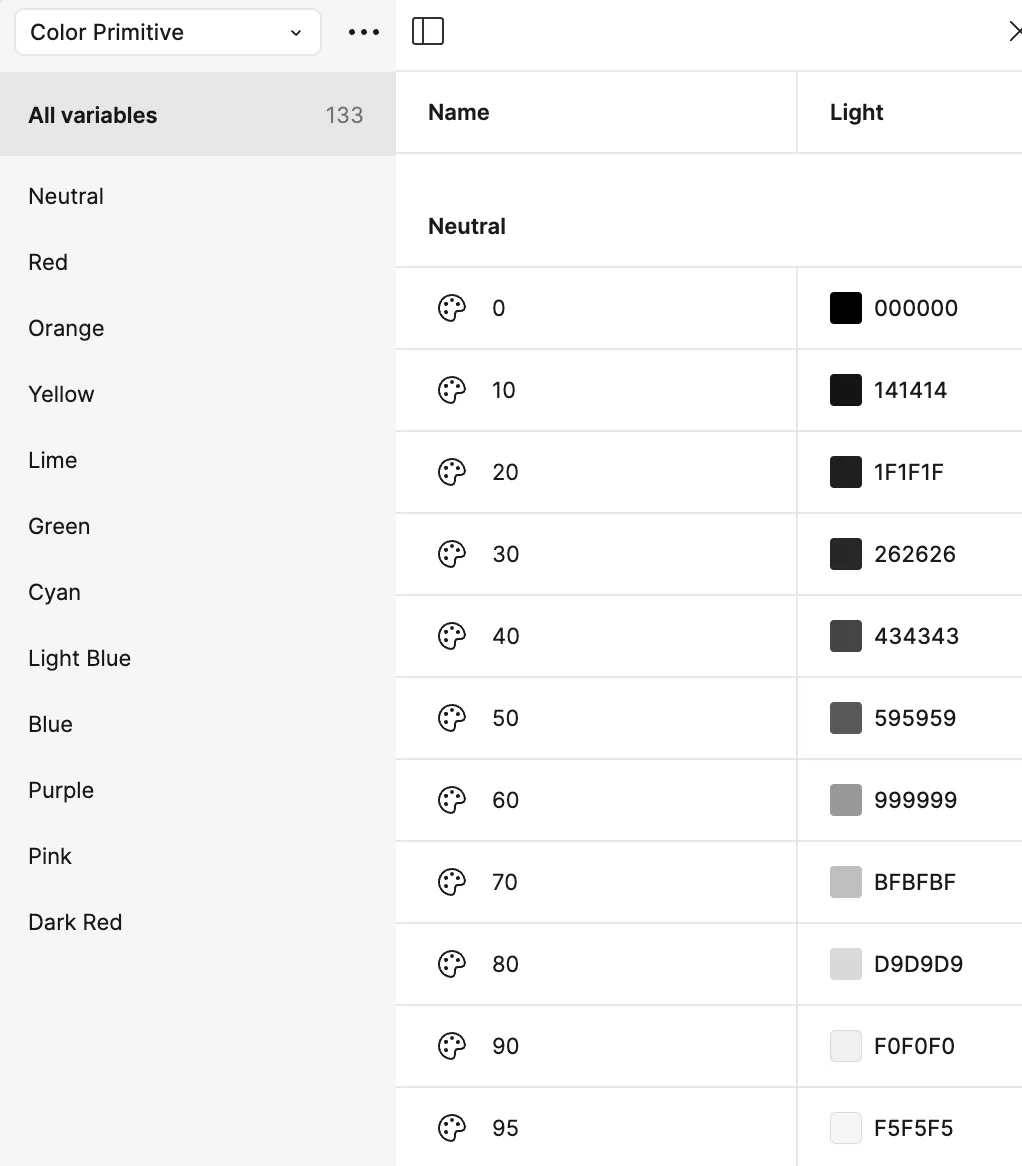The width and height of the screenshot is (1022, 1166).
Task: Toggle the sidebar panel icon
Action: pos(428,32)
